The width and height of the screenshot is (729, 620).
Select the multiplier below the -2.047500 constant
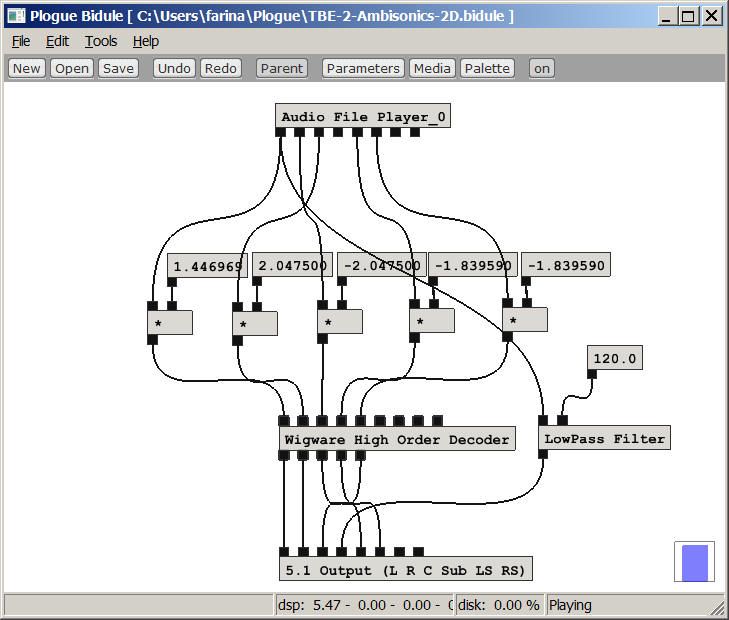pyautogui.click(x=340, y=322)
